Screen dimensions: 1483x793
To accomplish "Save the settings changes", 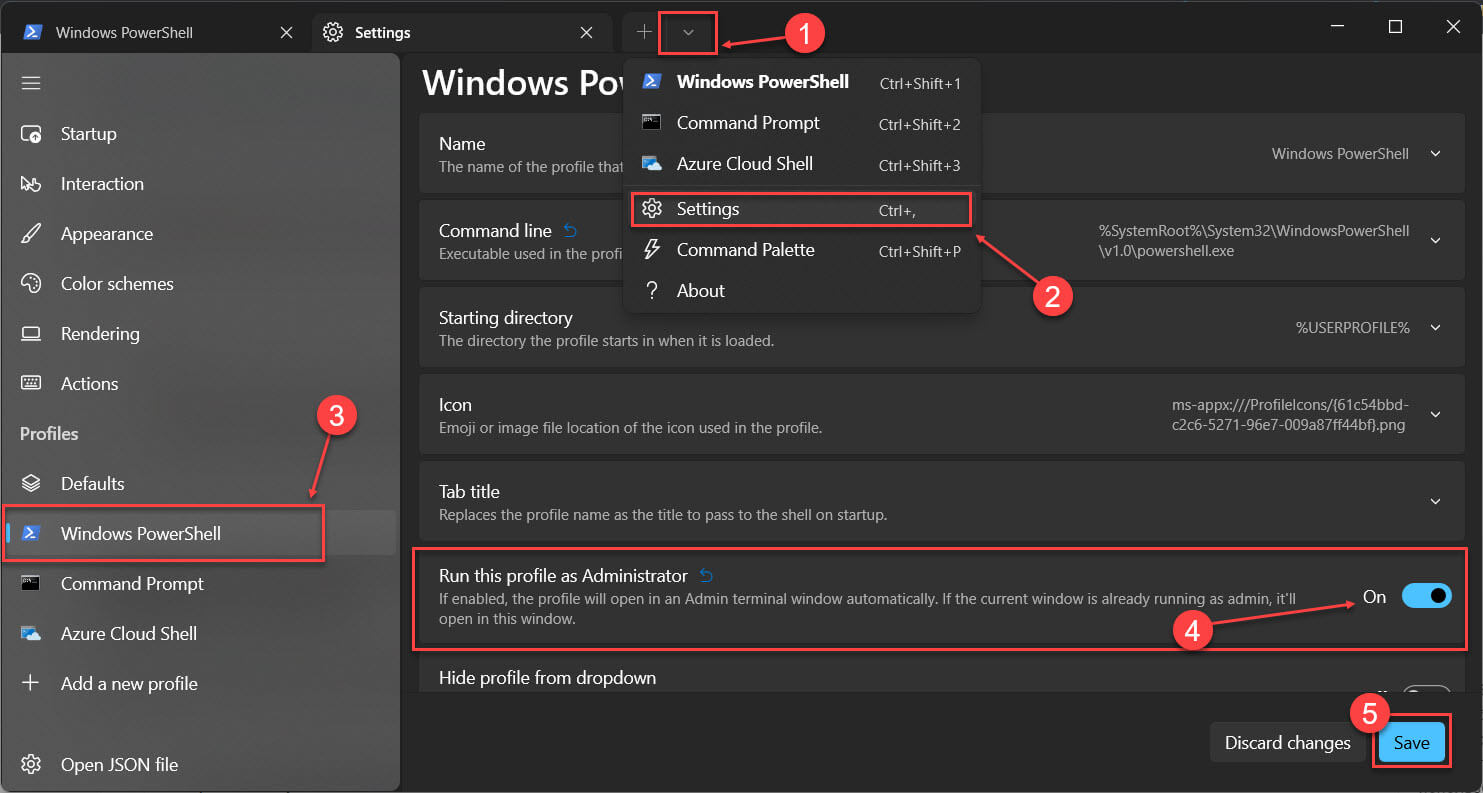I will pyautogui.click(x=1412, y=743).
